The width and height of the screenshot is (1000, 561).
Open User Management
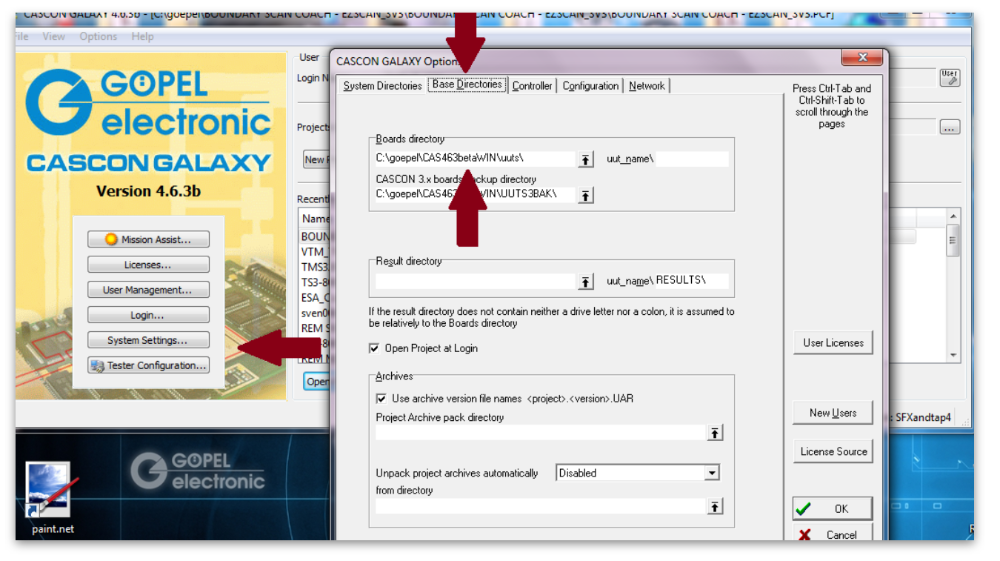point(149,289)
